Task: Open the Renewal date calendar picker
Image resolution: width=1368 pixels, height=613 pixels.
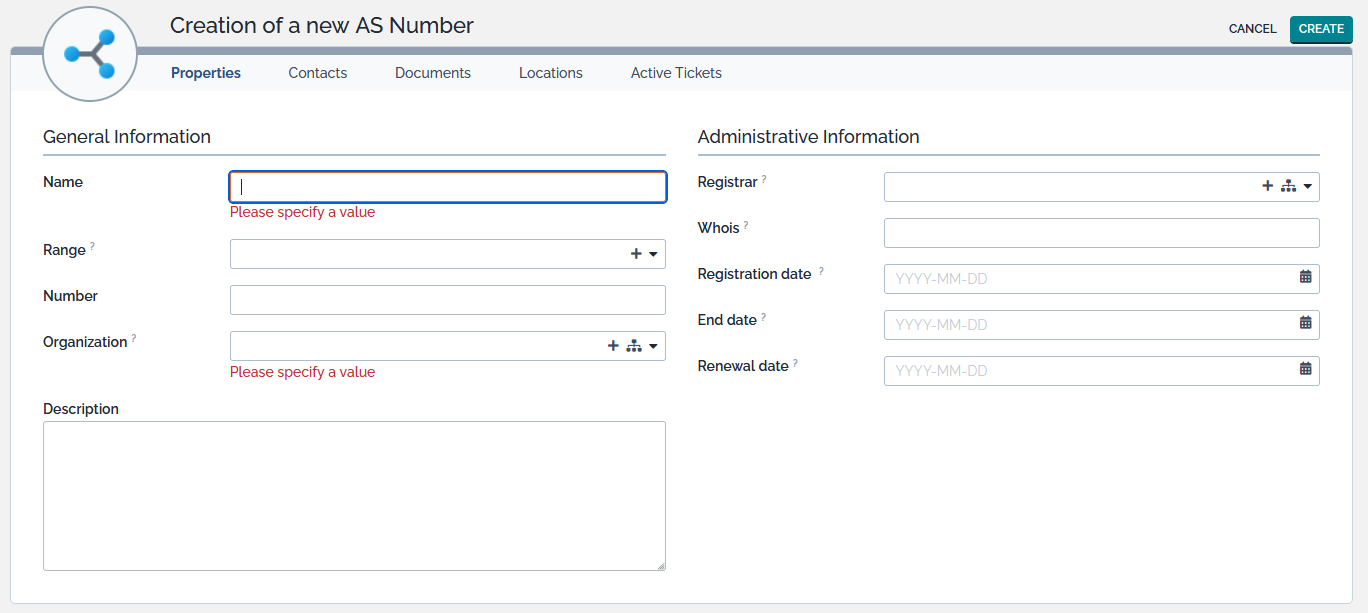Action: (1305, 369)
